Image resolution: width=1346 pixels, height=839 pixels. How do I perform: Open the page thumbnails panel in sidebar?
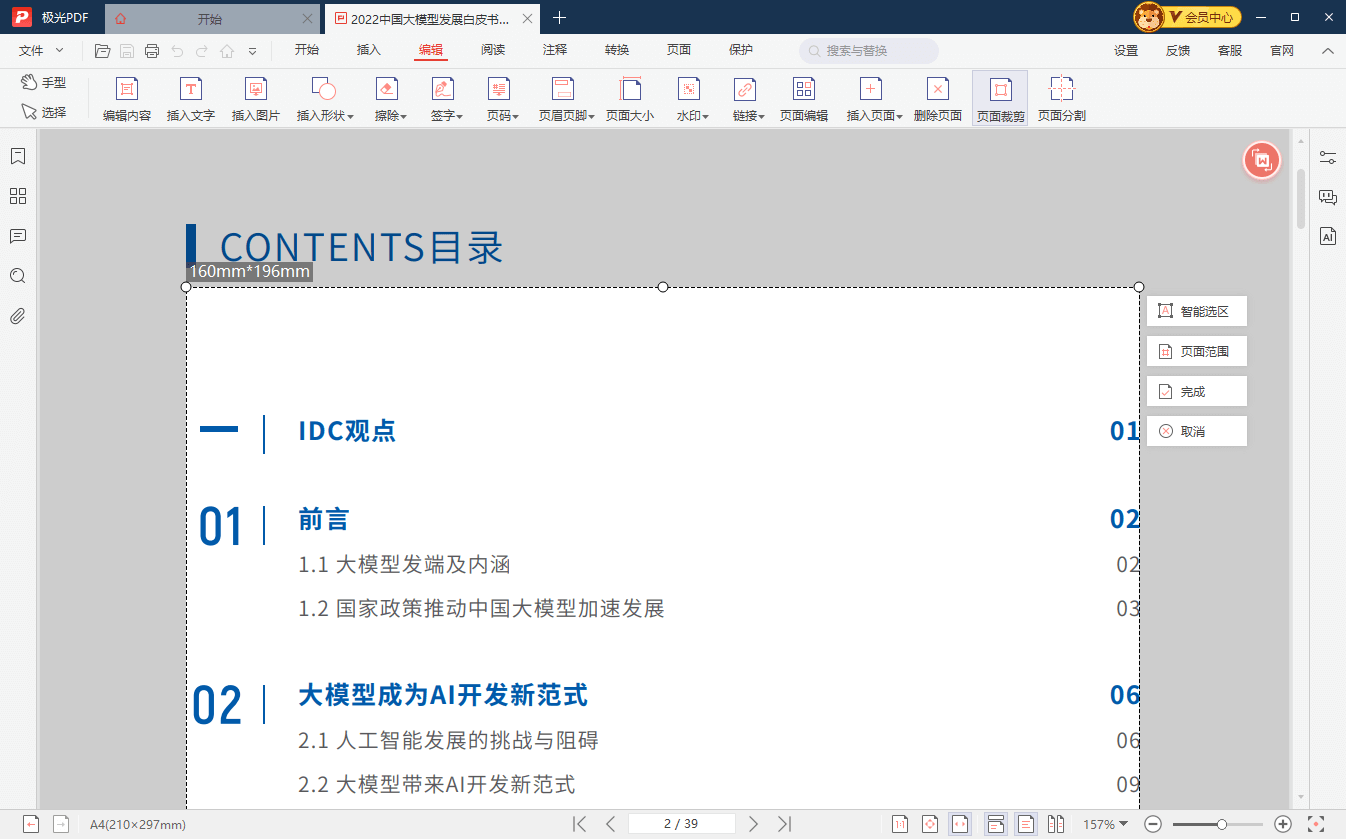(x=17, y=196)
